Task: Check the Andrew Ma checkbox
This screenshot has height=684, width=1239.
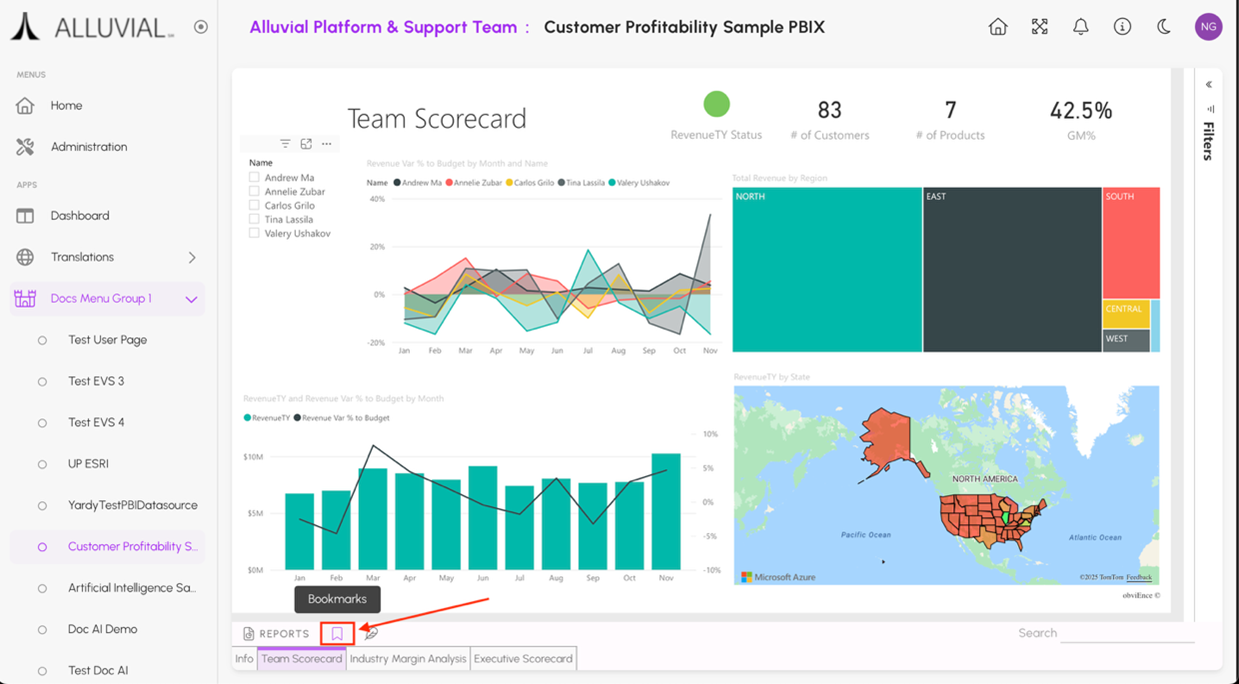Action: pos(254,178)
